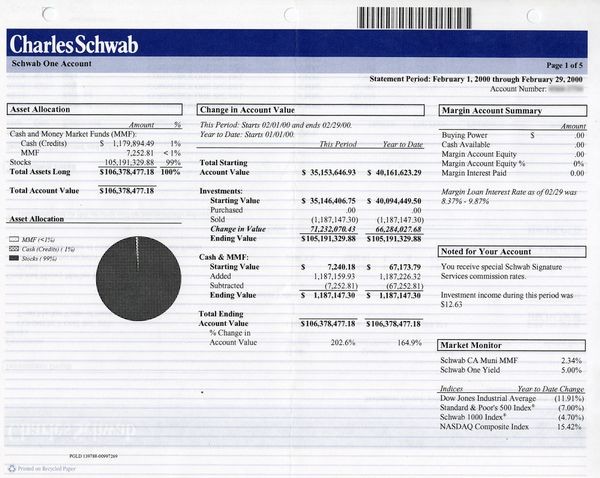Click the "Sold" row label
Screen dimensions: 600x478
pos(217,219)
